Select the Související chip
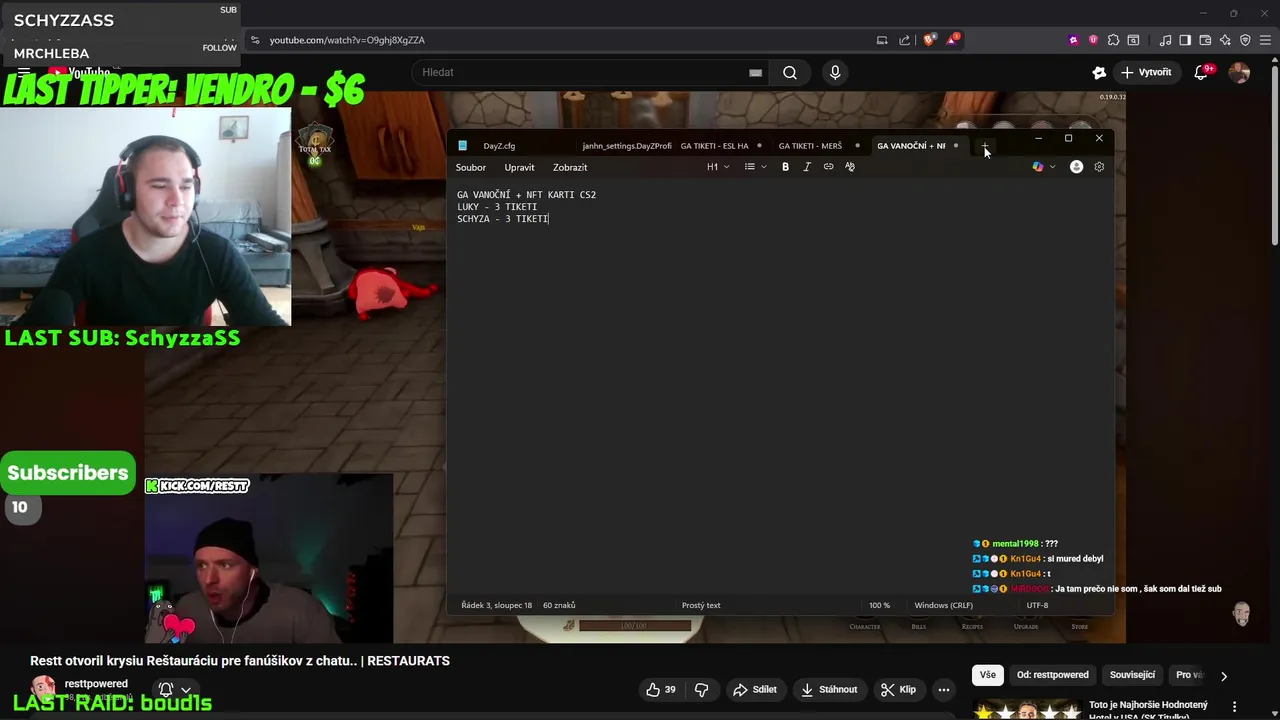Screen dimensions: 1280x720 coord(1132,675)
